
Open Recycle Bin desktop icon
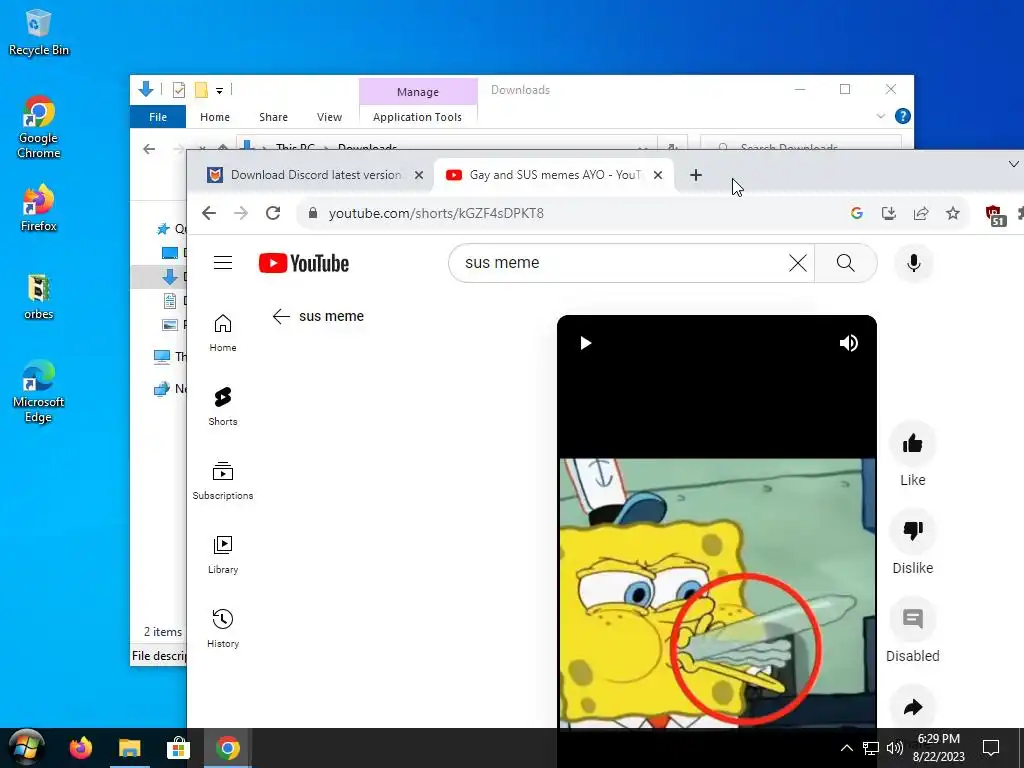click(39, 33)
